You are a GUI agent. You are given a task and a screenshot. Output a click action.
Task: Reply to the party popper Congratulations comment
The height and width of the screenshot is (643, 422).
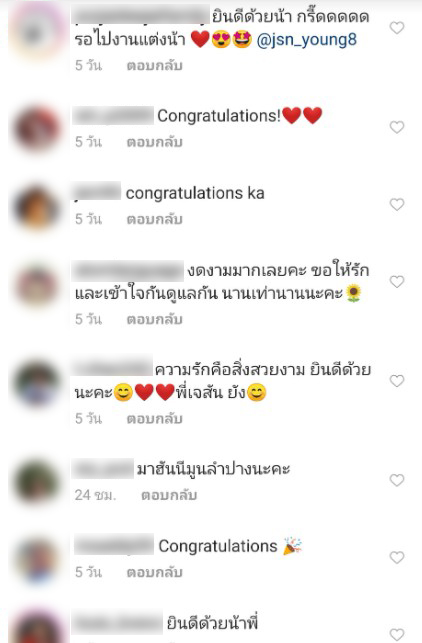[x=154, y=572]
